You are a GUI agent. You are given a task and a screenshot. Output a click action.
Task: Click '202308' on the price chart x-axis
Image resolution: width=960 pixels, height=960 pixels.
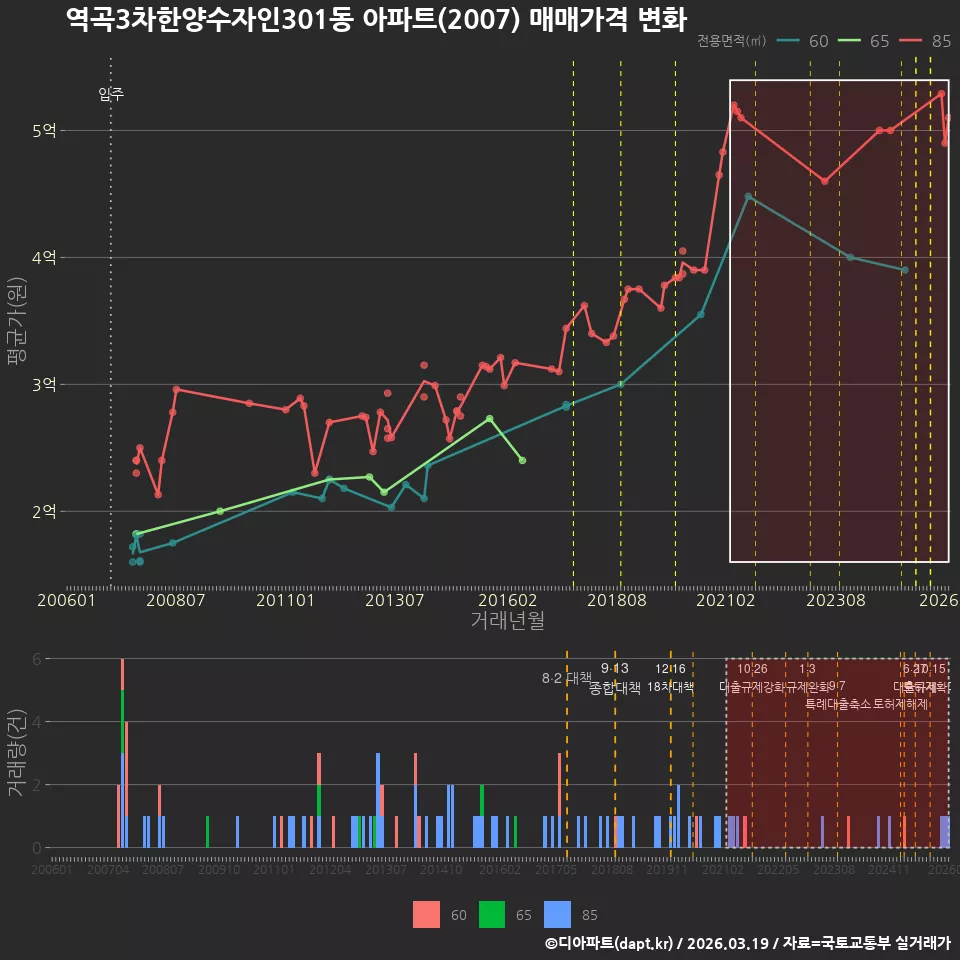click(x=836, y=600)
